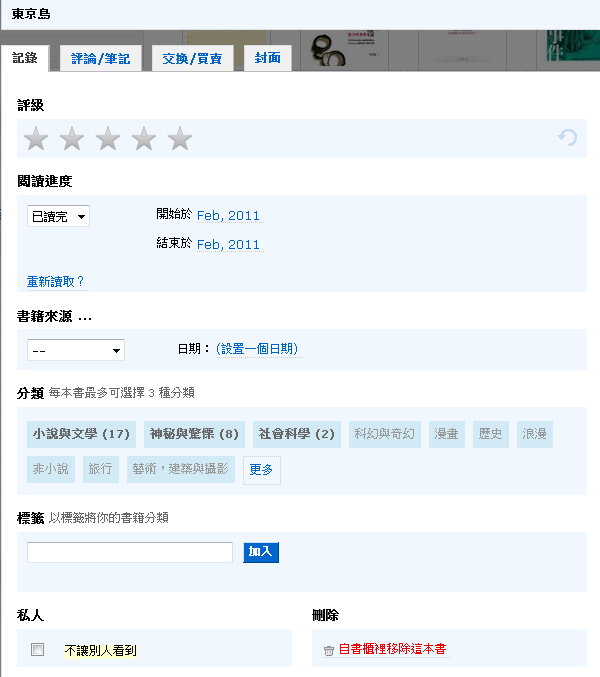The height and width of the screenshot is (677, 600).
Task: Focus the 標籤 tag input field
Action: [x=129, y=552]
